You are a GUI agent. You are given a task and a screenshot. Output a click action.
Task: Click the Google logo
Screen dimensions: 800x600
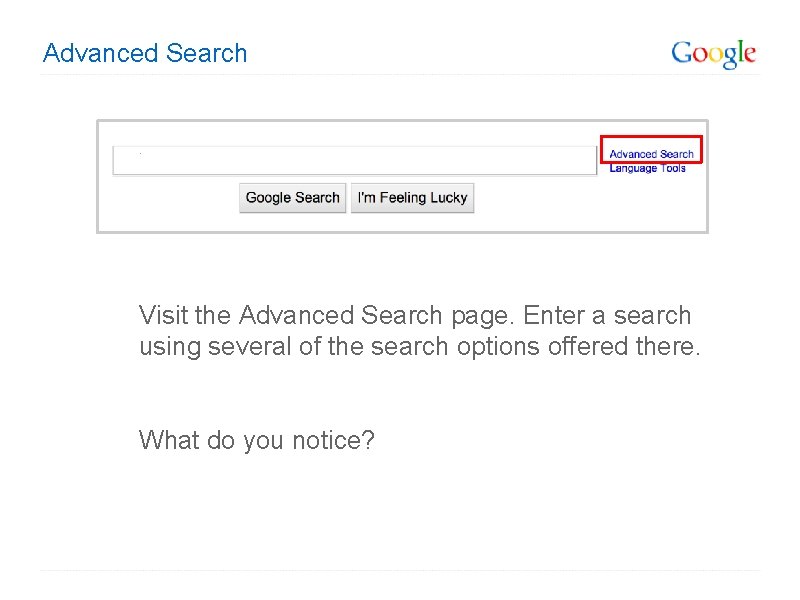tap(713, 53)
